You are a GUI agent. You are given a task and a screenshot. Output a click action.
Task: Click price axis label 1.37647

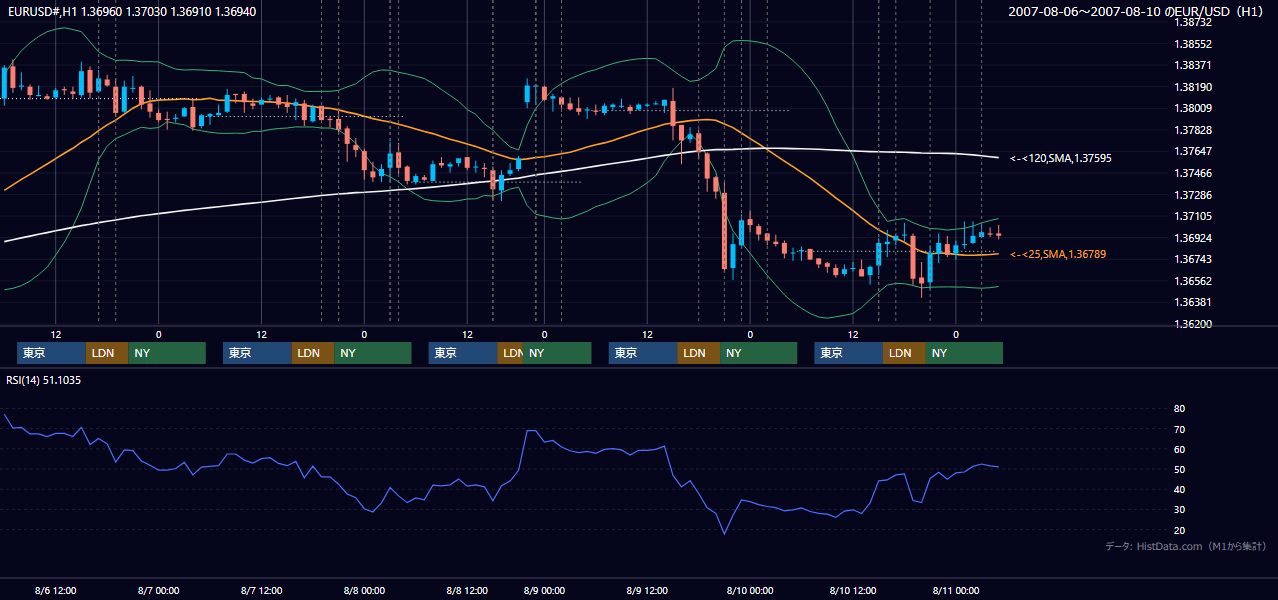click(1193, 151)
